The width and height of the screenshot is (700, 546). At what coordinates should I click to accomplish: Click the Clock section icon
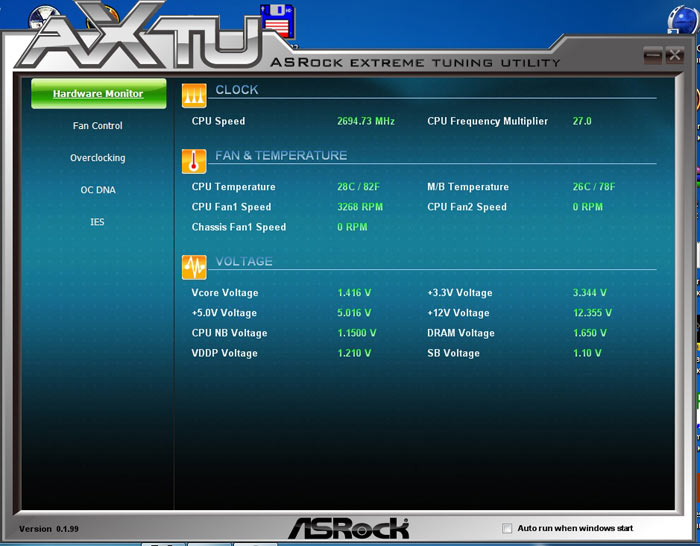pyautogui.click(x=194, y=96)
